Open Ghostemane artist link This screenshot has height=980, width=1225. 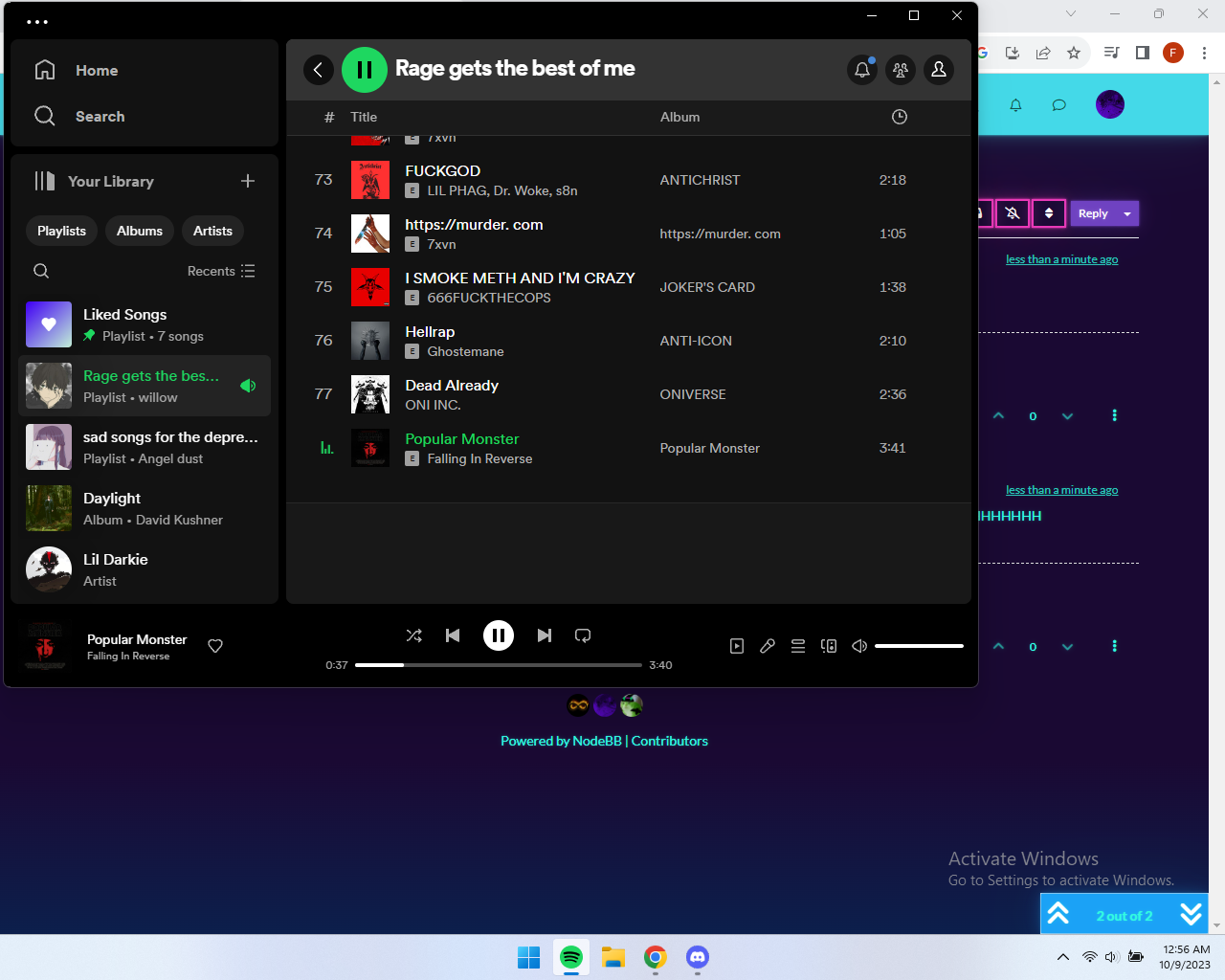pos(465,351)
